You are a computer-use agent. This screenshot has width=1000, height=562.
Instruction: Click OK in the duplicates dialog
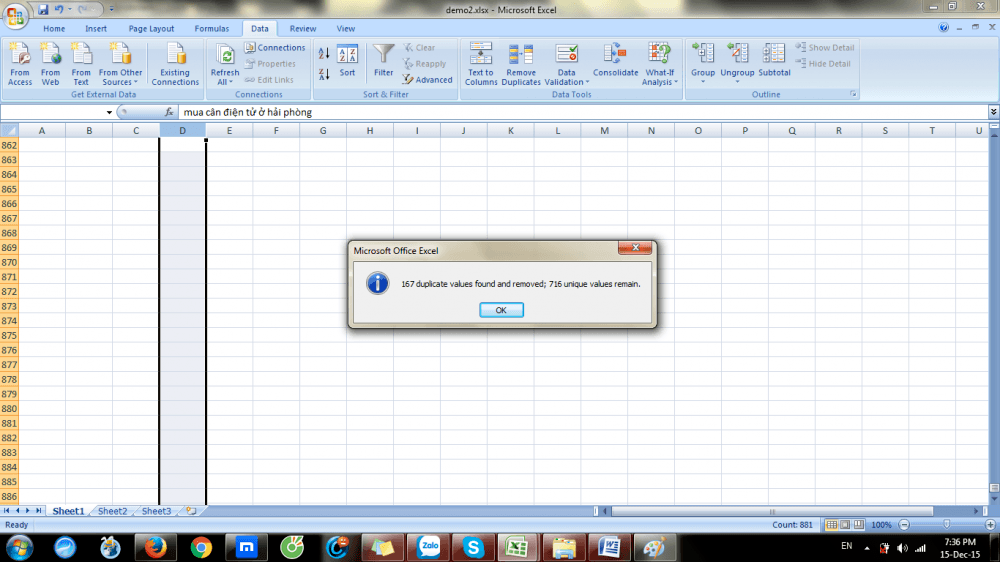click(x=501, y=310)
